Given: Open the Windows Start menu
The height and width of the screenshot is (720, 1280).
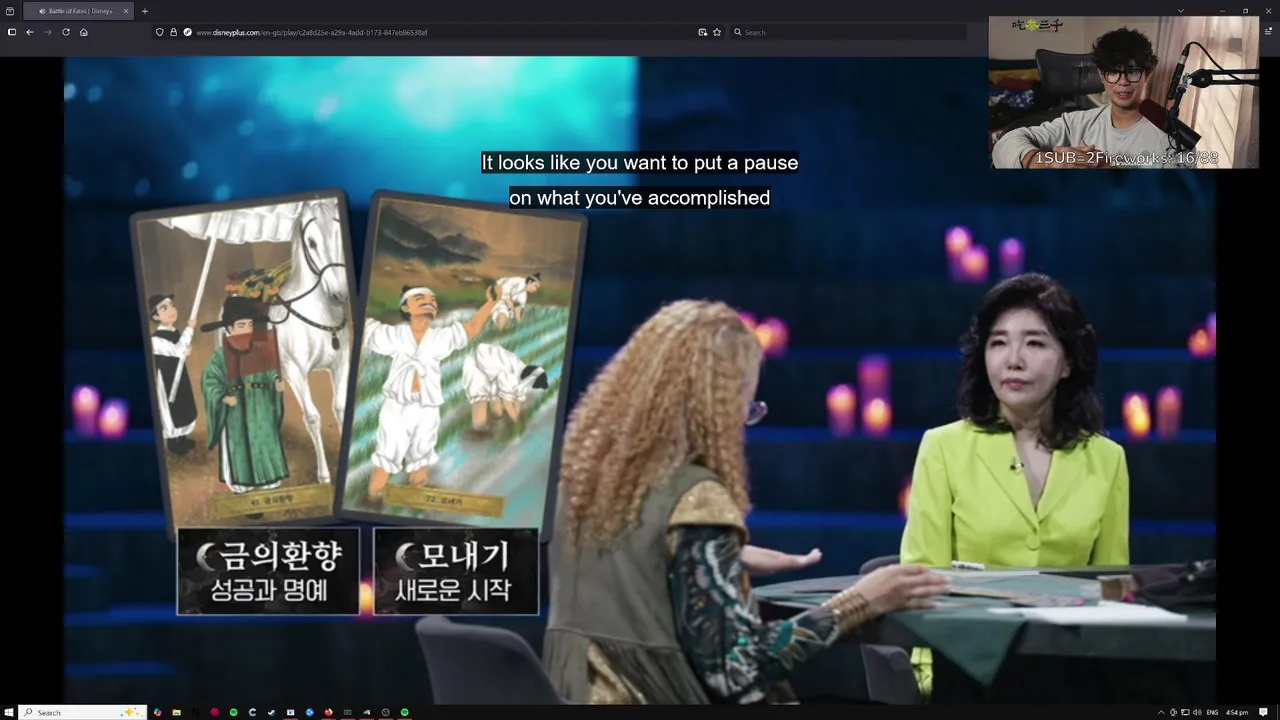Looking at the screenshot, I should click(9, 712).
